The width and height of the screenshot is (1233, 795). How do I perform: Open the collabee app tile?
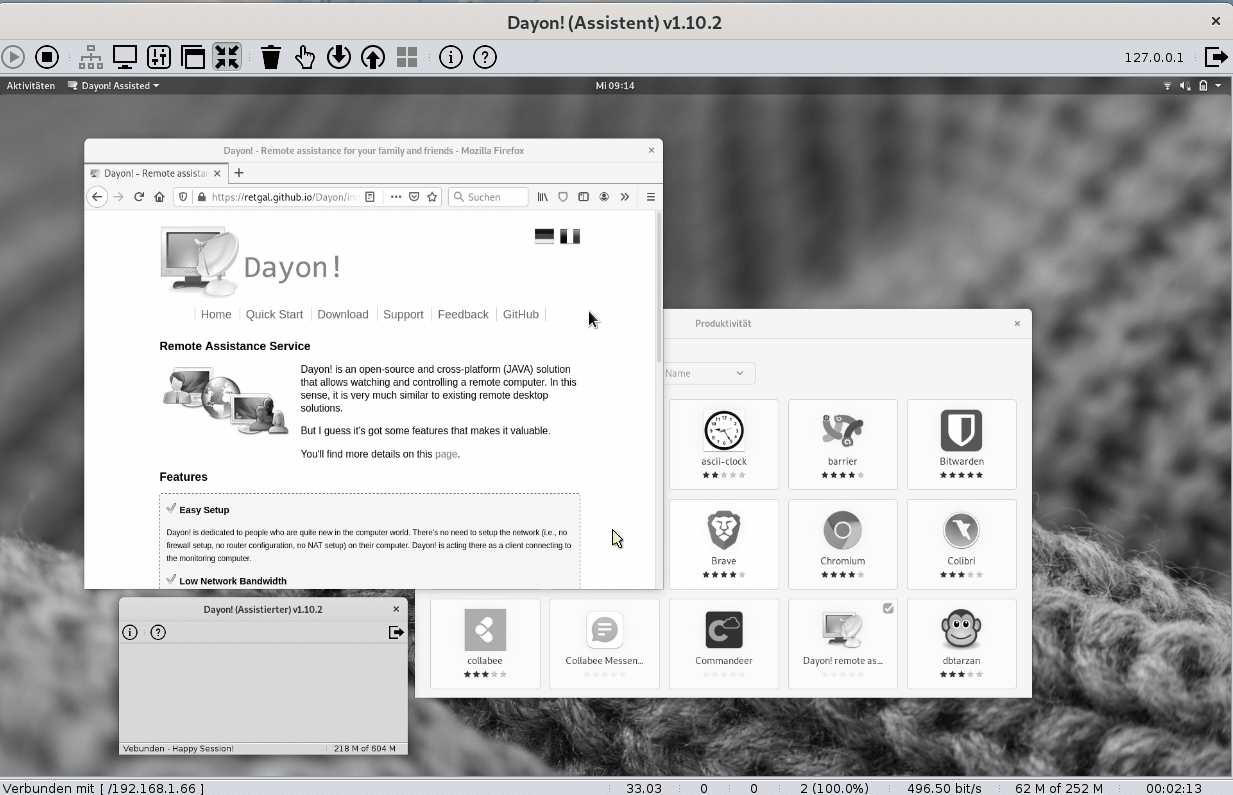(x=485, y=644)
